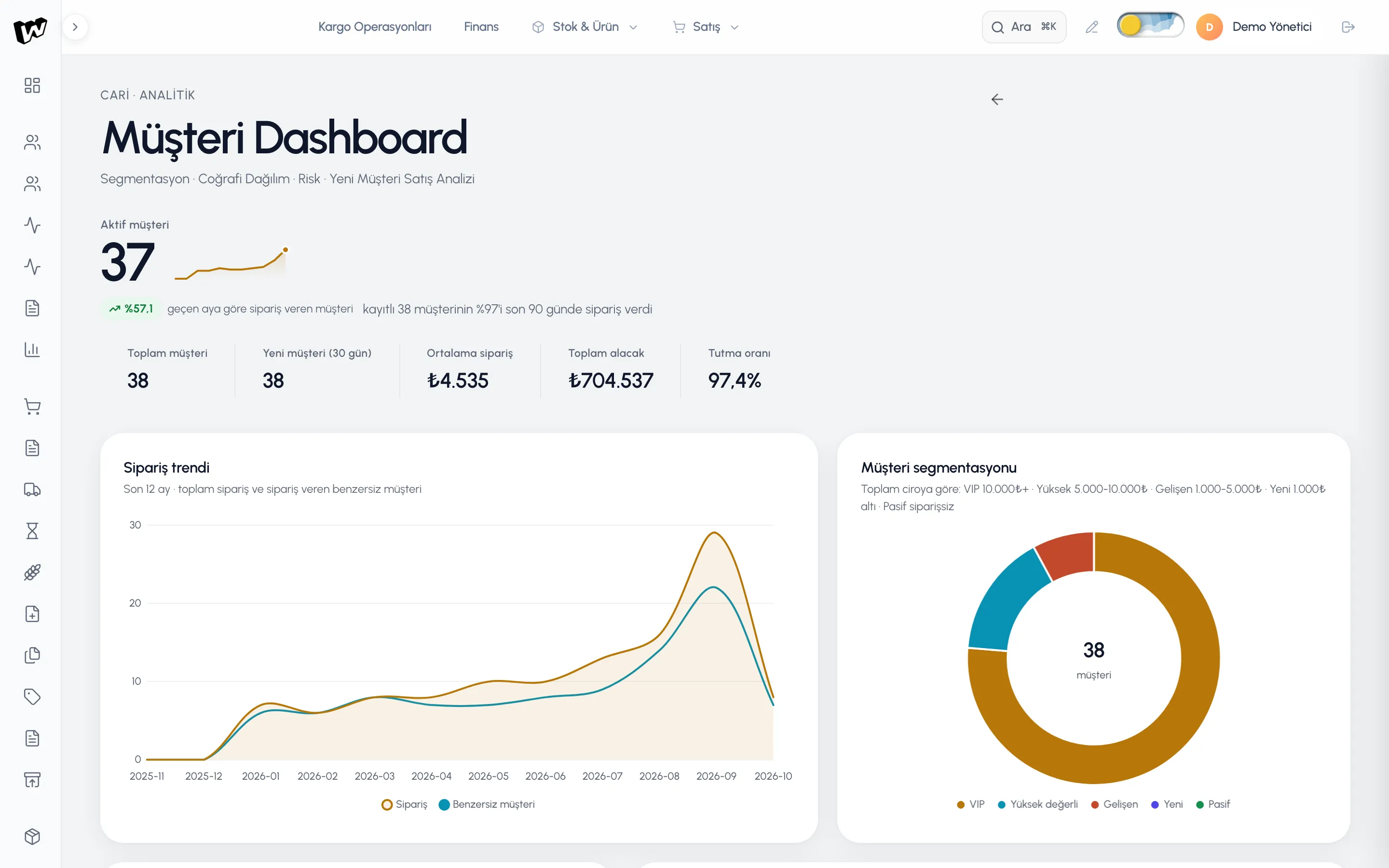
Task: Click the Tutma oranı 97,4% value
Action: point(734,380)
